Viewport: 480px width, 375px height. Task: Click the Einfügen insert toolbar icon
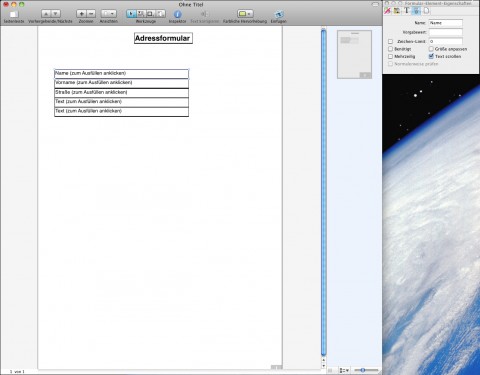coord(278,14)
